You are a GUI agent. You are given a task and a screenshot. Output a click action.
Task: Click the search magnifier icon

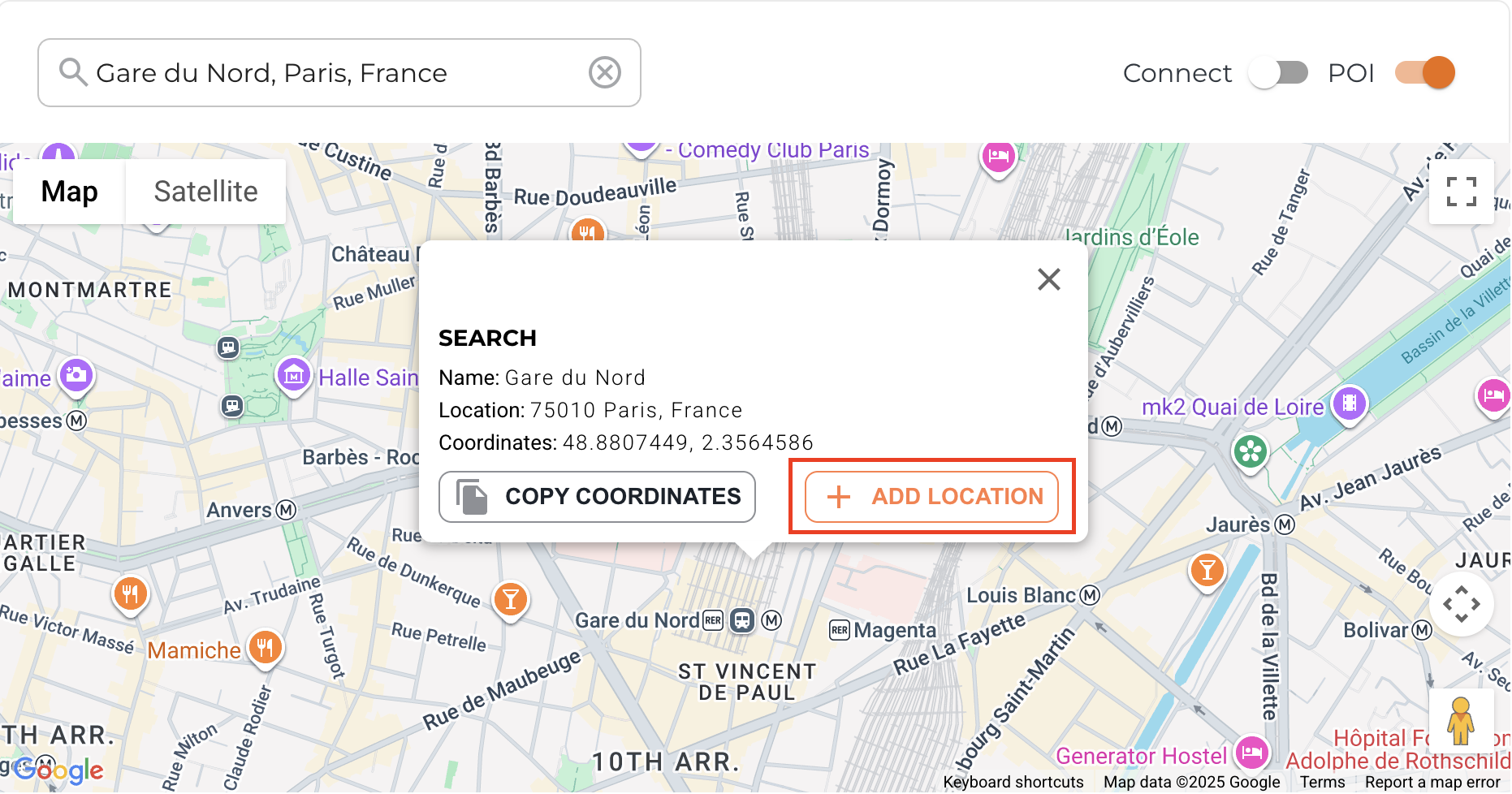click(x=73, y=72)
